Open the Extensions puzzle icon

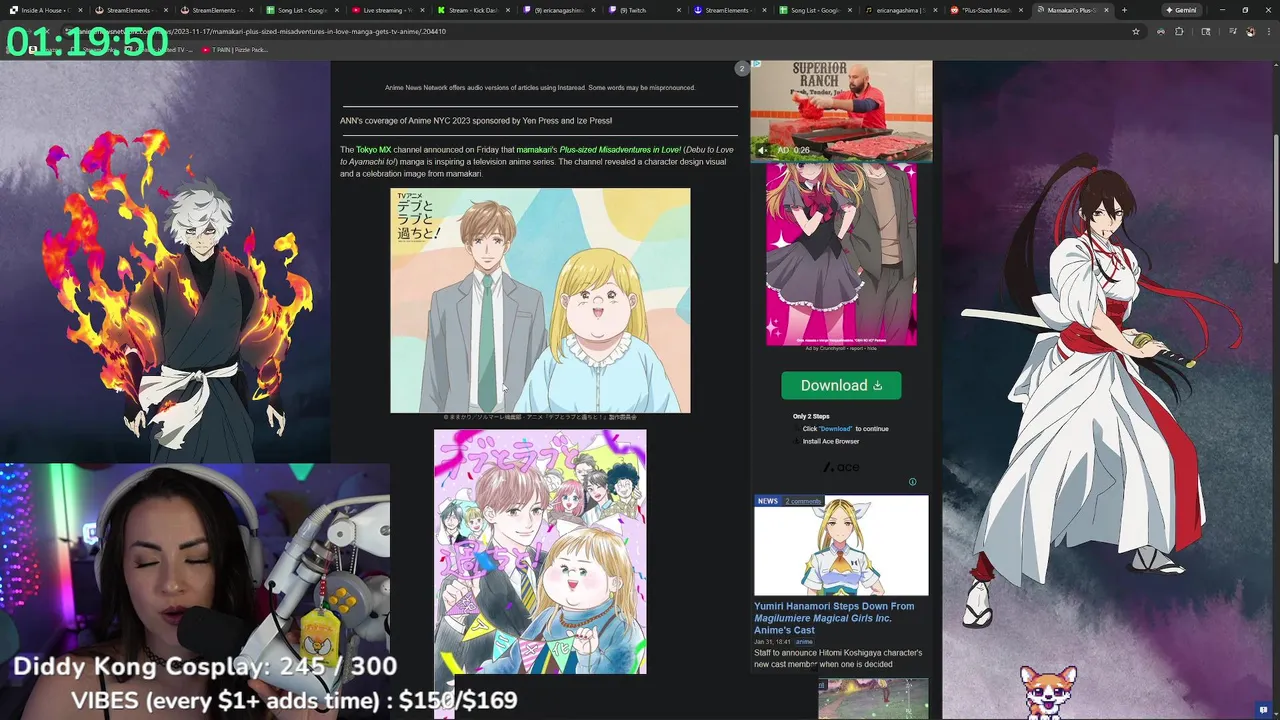coord(1179,31)
